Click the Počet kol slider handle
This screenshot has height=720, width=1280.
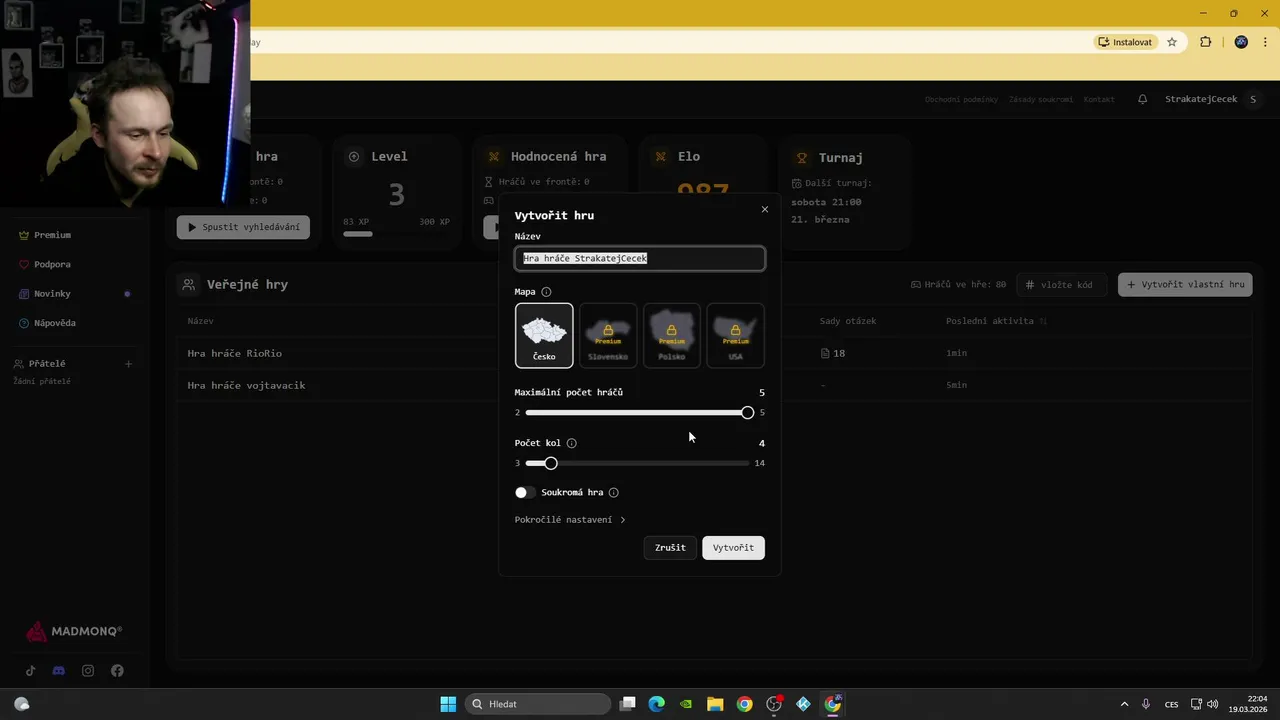[x=551, y=463]
